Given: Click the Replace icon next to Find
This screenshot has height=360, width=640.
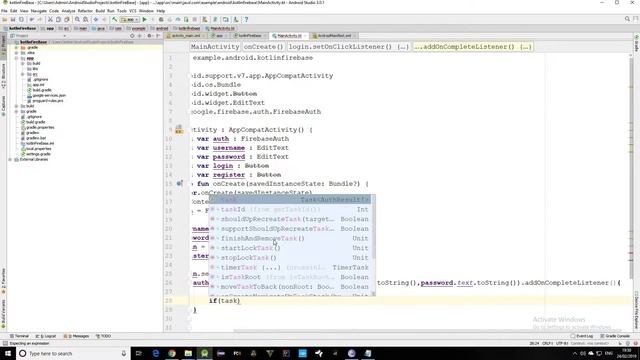Looking at the screenshot, I should (86, 20).
